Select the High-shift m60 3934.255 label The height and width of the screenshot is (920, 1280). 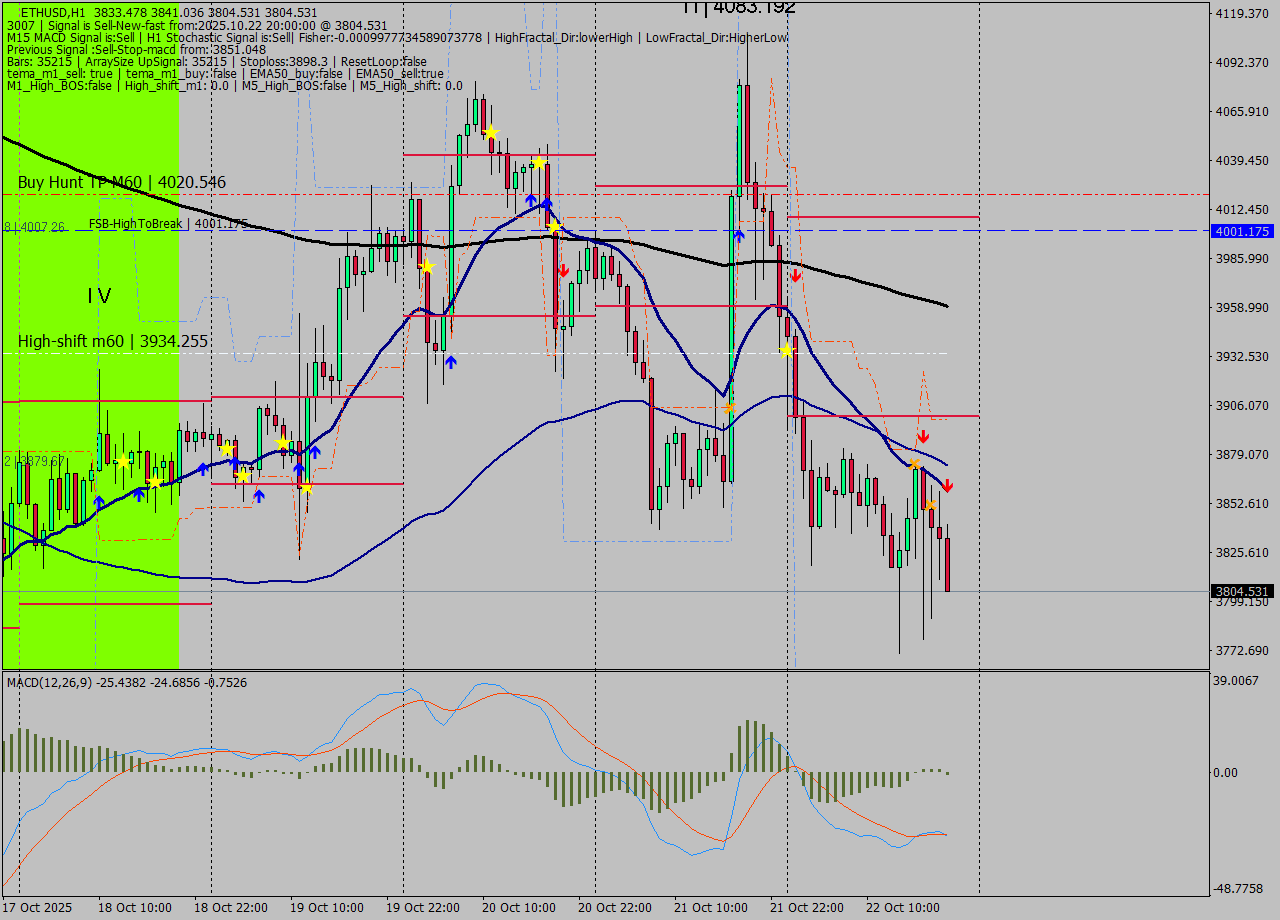(113, 341)
